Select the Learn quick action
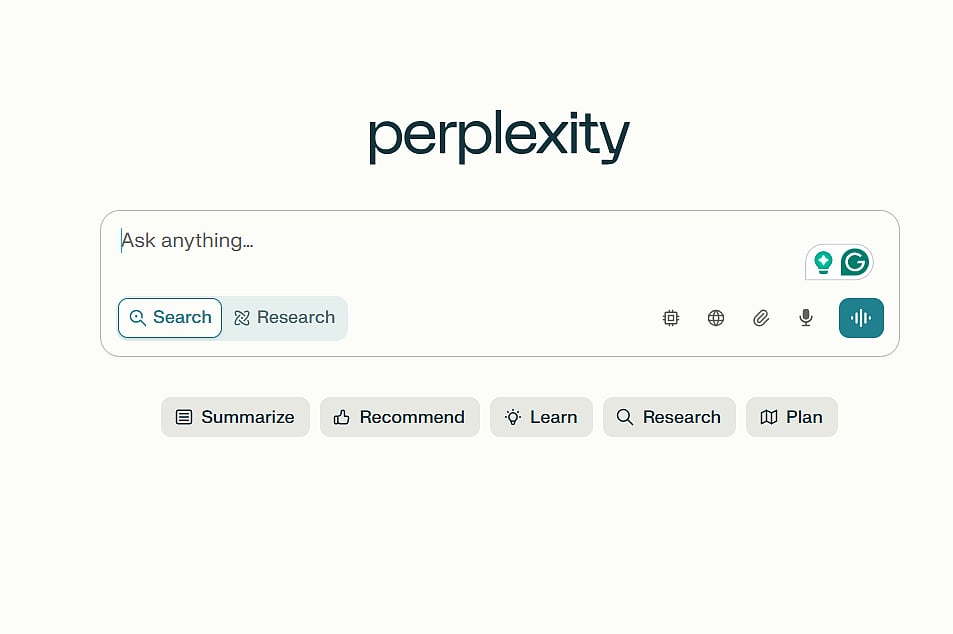Screen dimensions: 953x634 541,417
